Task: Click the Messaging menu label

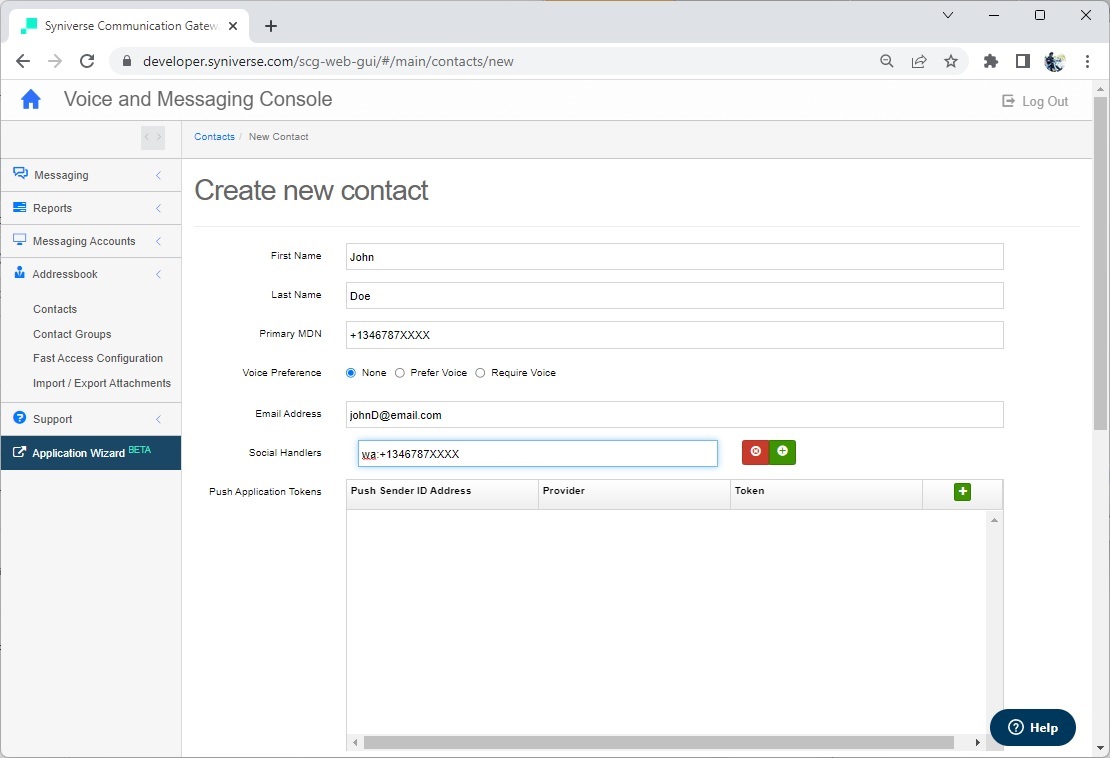Action: pyautogui.click(x=61, y=175)
